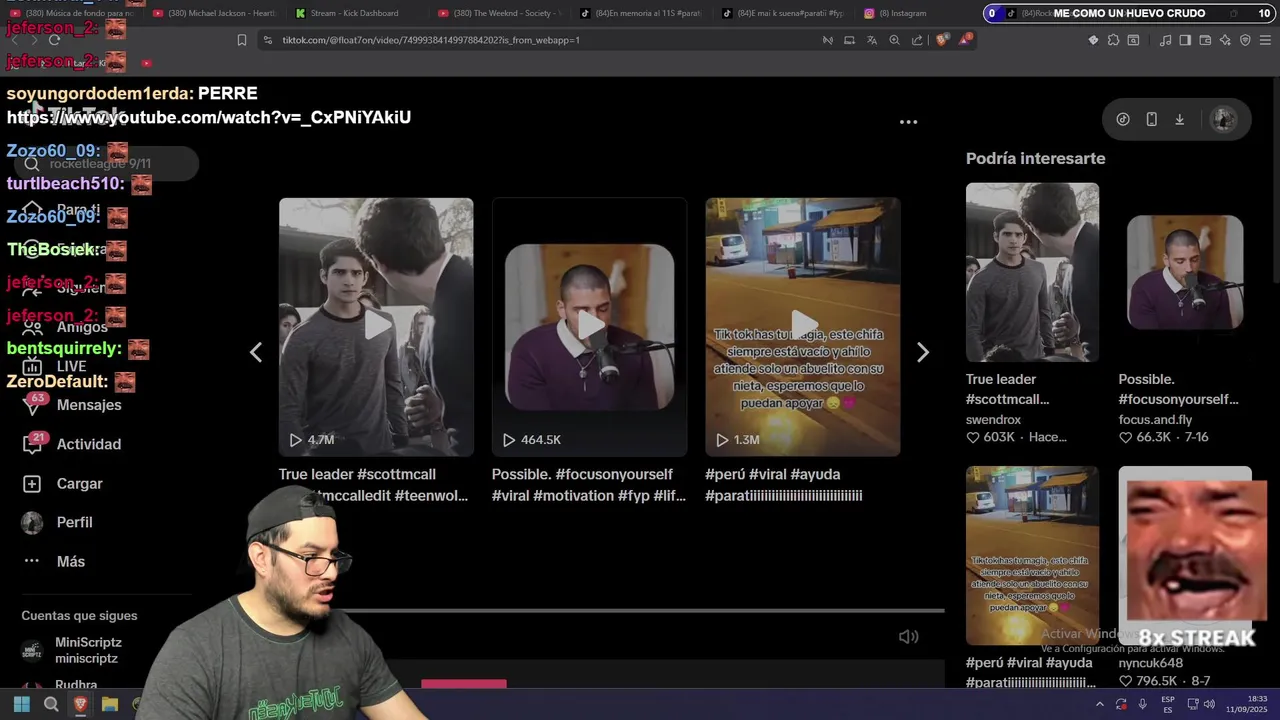
Task: Click the nyncuk648 username link
Action: pos(1151,663)
